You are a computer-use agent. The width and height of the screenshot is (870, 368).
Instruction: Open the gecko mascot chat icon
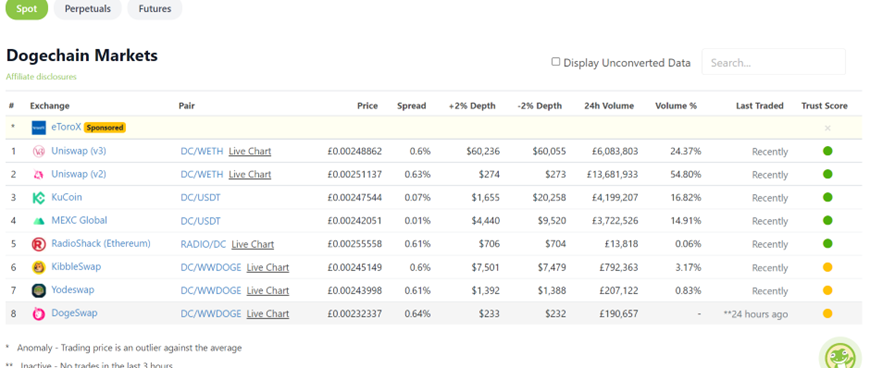839,354
